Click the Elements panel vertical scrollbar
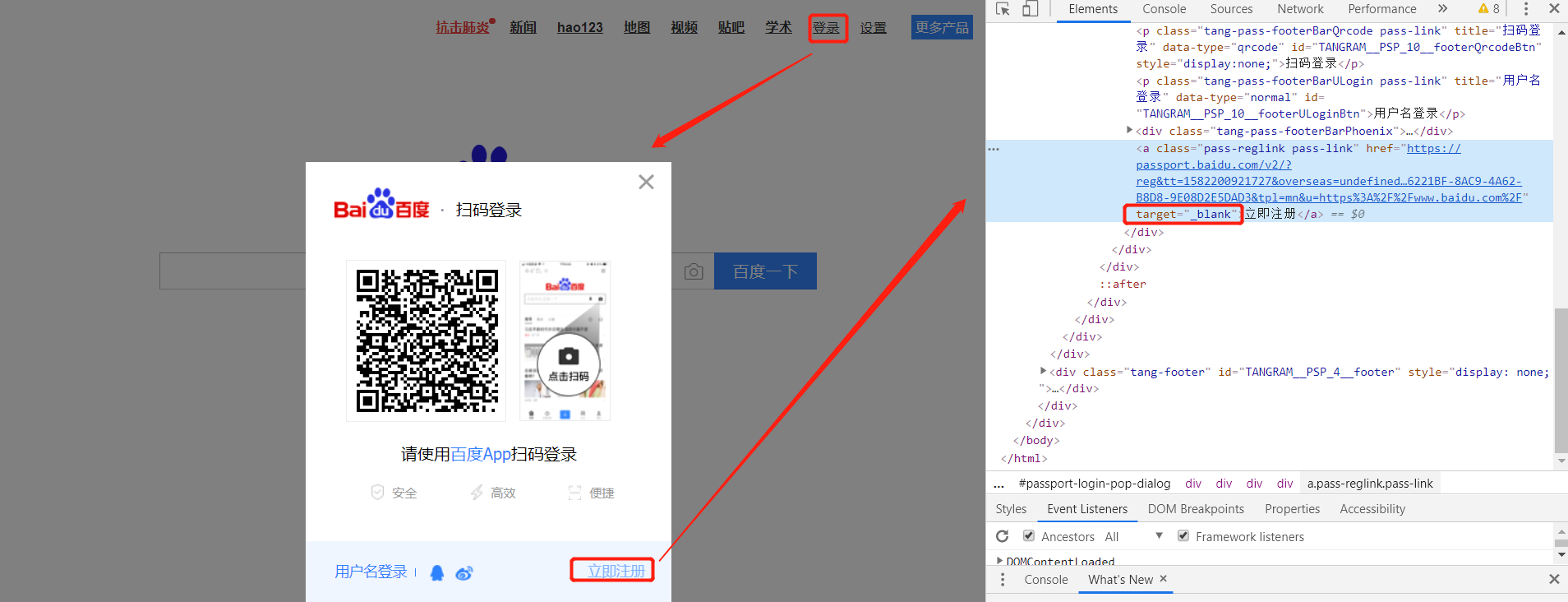Viewport: 1568px width, 602px height. tap(1561, 380)
